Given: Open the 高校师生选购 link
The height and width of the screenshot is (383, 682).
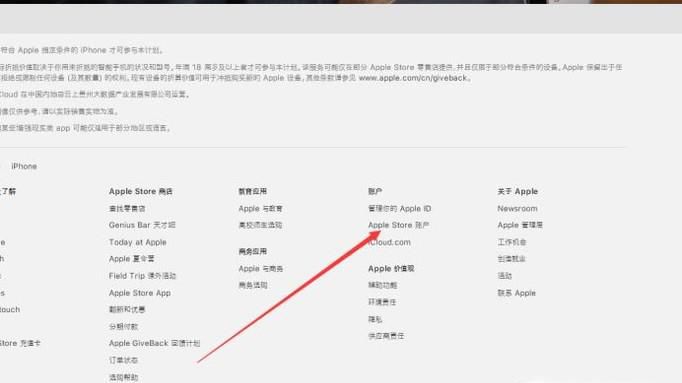Looking at the screenshot, I should pos(260,225).
